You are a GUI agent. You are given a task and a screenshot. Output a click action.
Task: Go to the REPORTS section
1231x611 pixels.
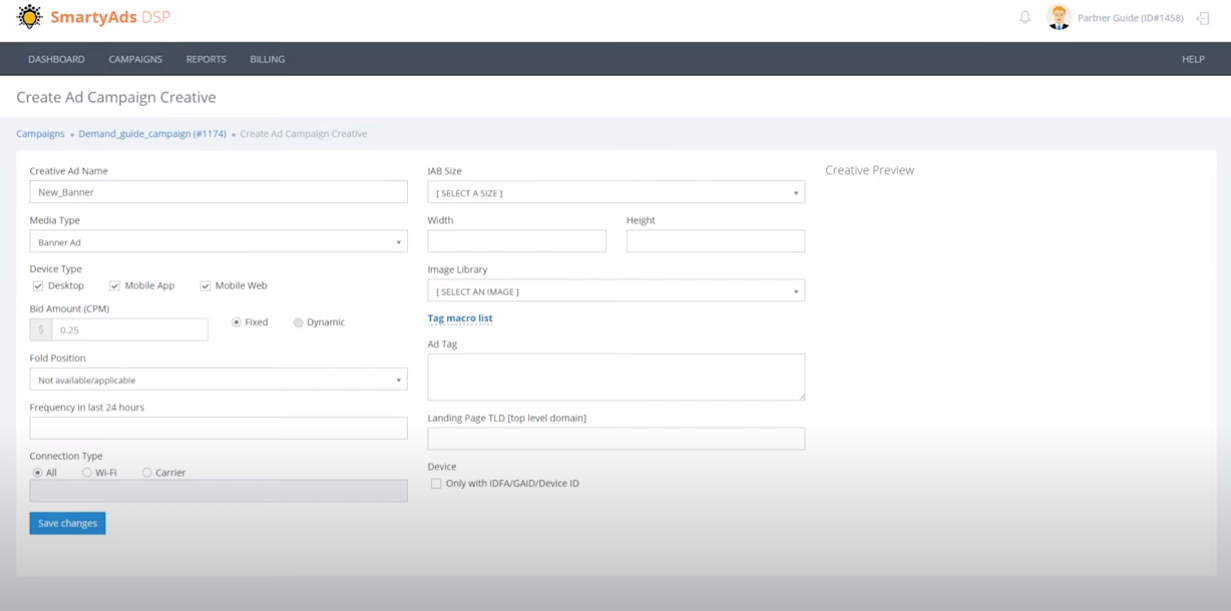[205, 59]
